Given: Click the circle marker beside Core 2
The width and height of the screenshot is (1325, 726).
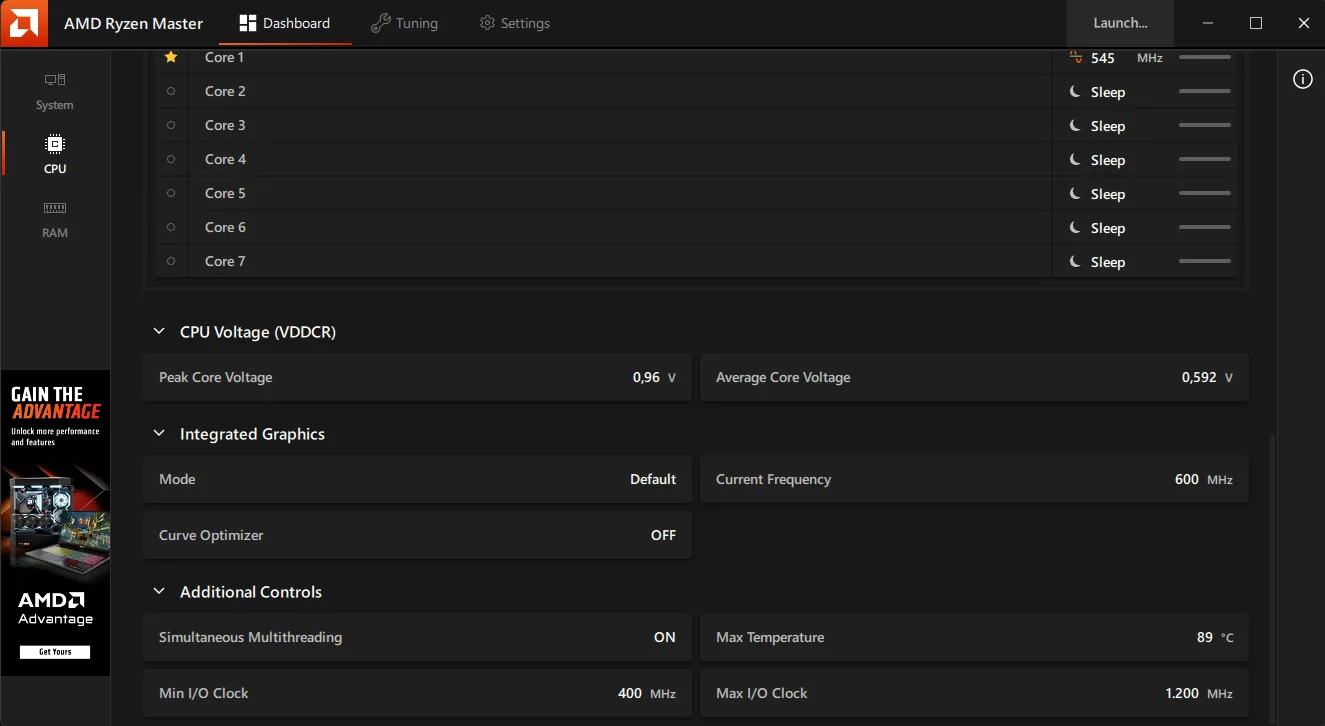Looking at the screenshot, I should tap(171, 91).
